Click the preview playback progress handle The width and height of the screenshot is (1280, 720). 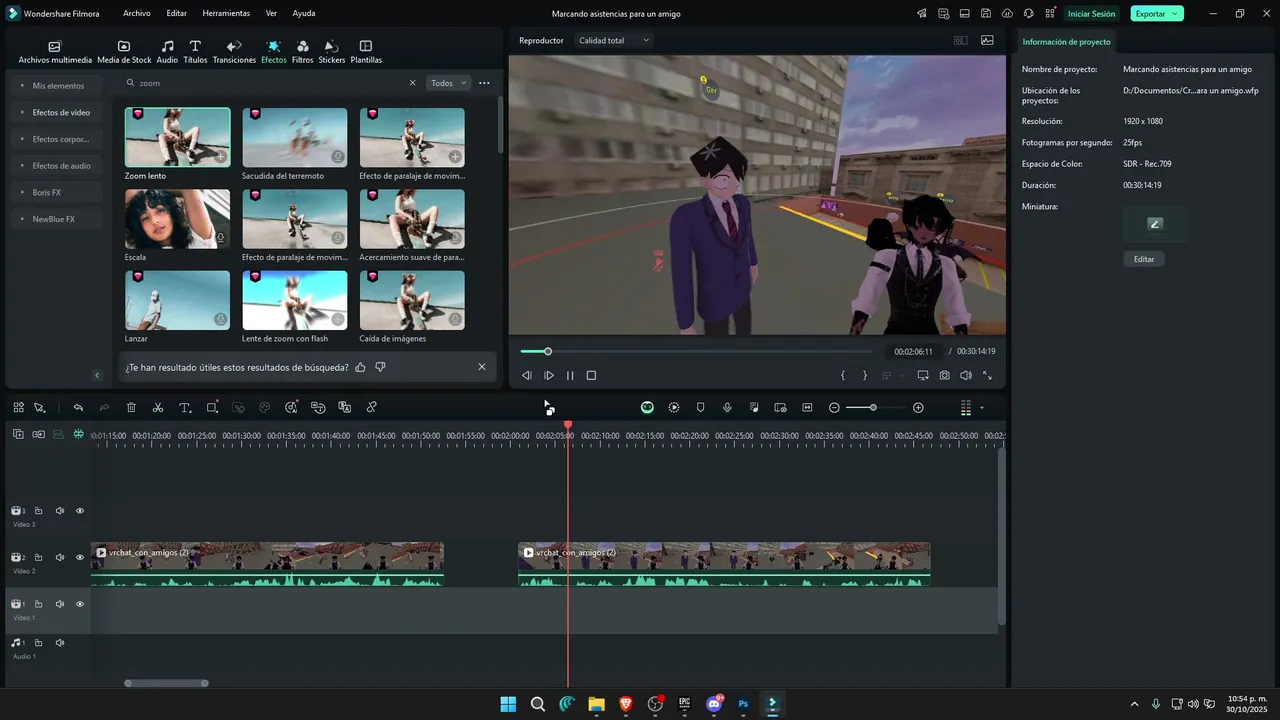tap(548, 351)
